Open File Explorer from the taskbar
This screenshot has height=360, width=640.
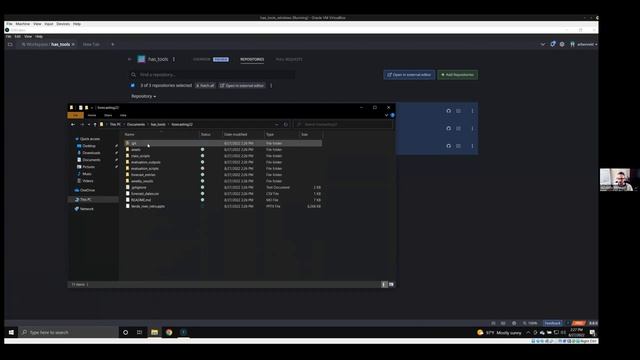[154, 332]
